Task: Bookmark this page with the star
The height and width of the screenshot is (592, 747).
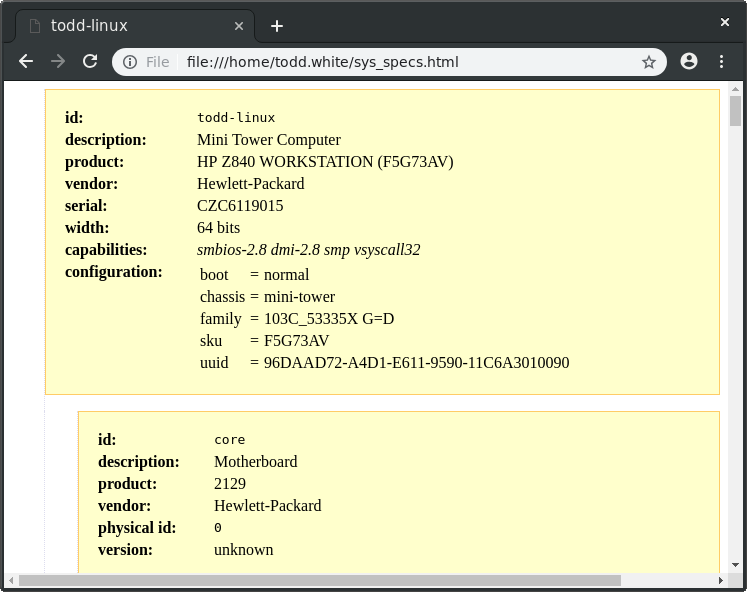Action: (648, 62)
